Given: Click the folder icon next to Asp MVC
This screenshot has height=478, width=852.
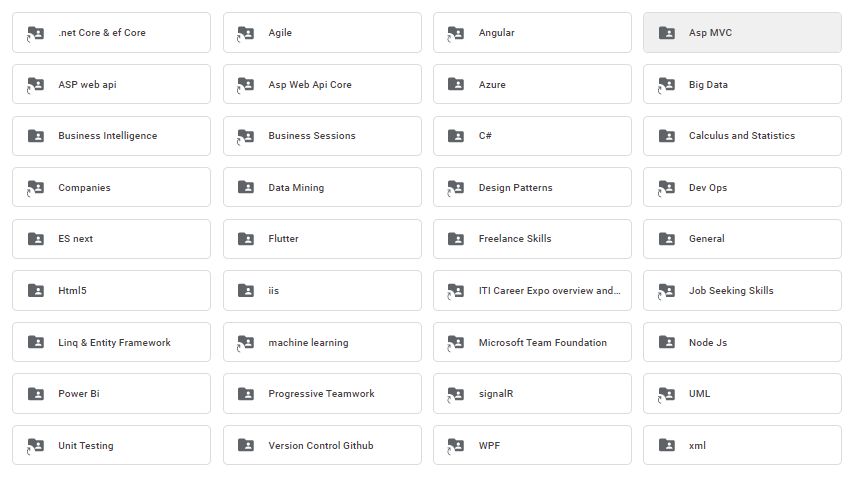Looking at the screenshot, I should pos(666,33).
